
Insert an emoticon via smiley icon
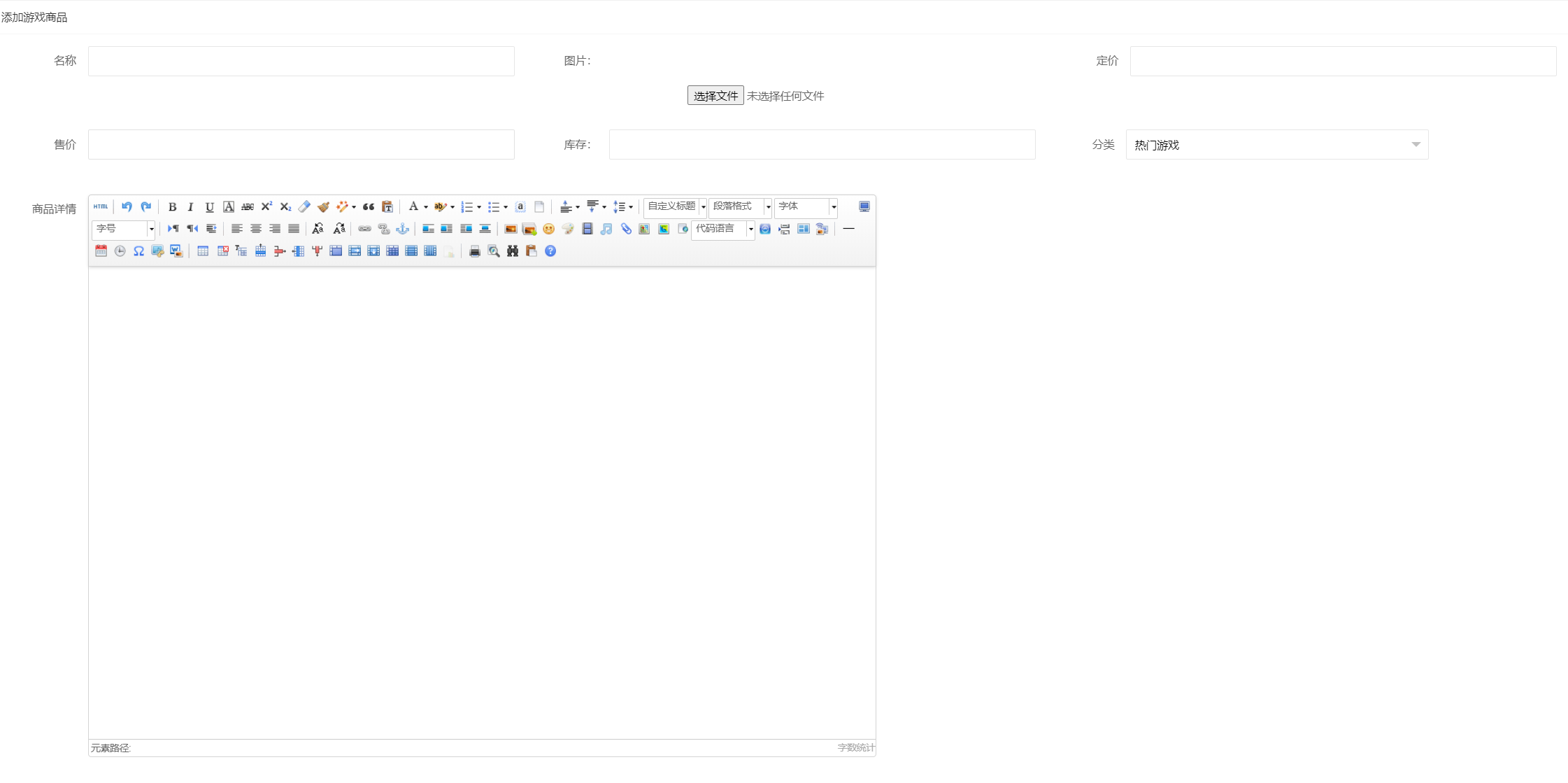(548, 229)
